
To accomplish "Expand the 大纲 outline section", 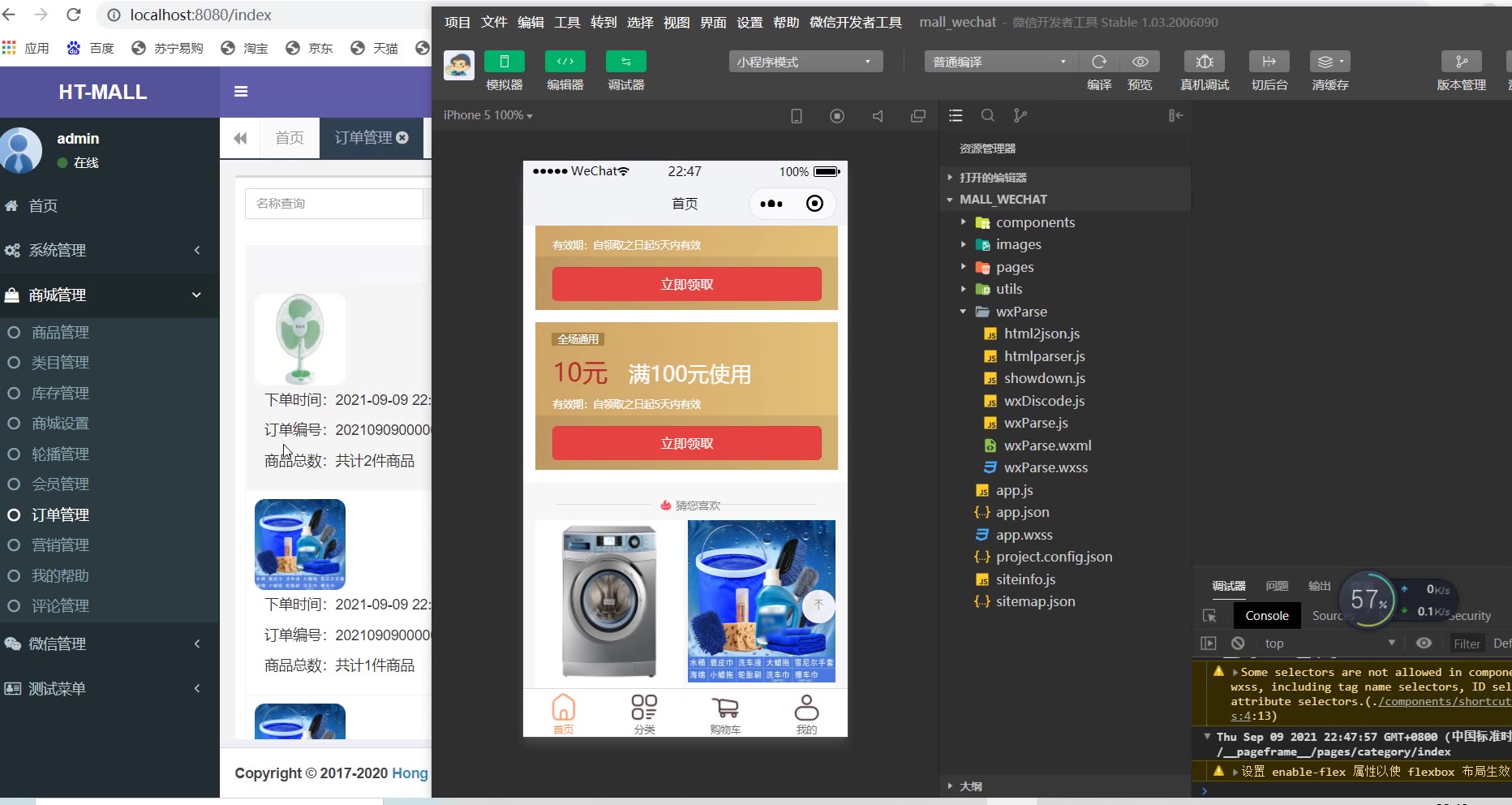I will coord(970,786).
